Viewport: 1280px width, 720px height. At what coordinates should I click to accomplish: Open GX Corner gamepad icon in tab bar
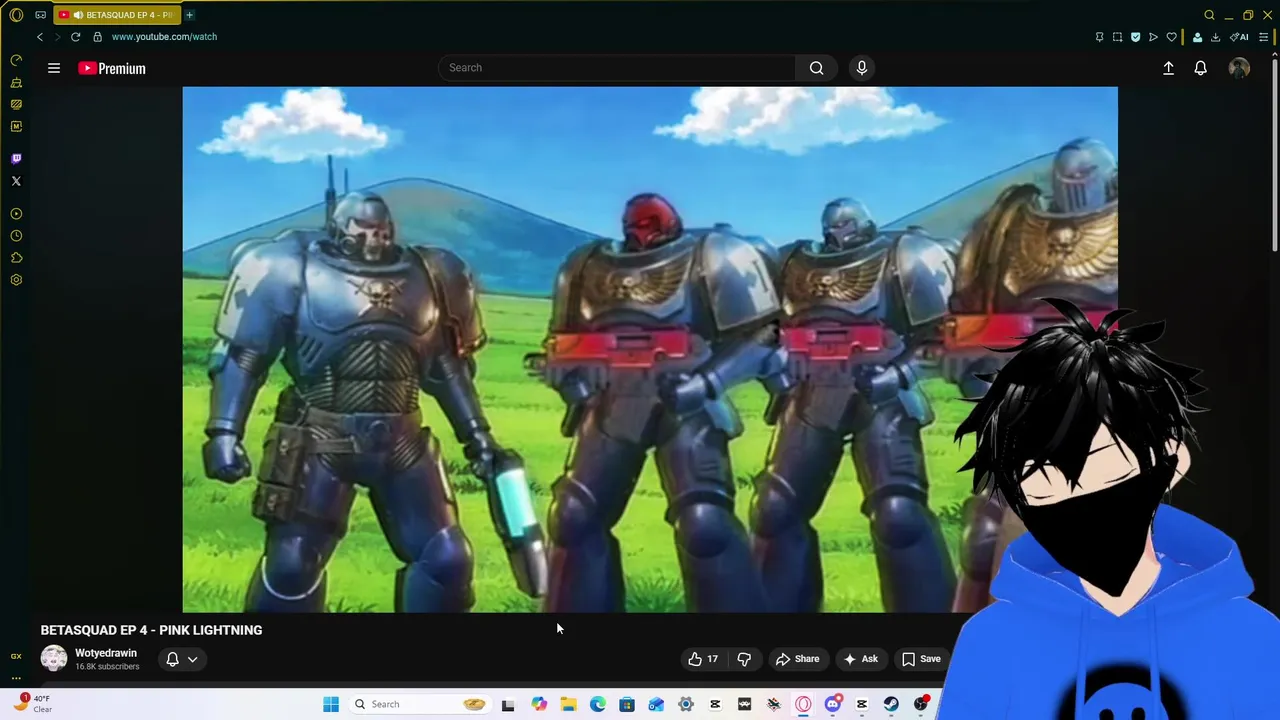[x=40, y=15]
